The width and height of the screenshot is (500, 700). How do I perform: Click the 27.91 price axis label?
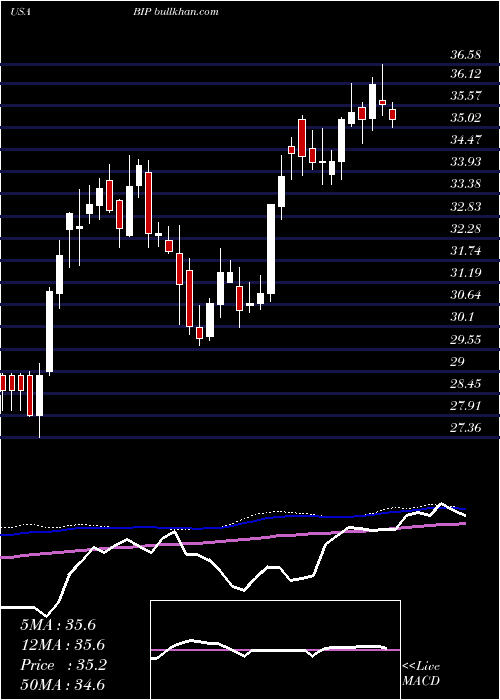[466, 406]
